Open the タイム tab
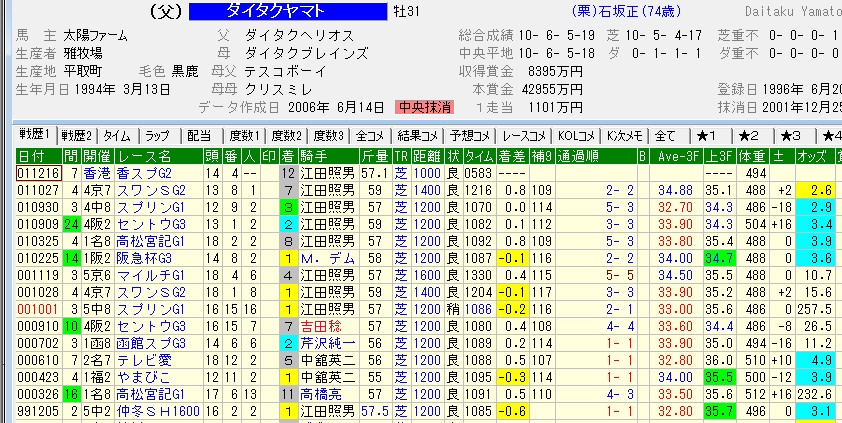This screenshot has width=842, height=423. pos(117,135)
